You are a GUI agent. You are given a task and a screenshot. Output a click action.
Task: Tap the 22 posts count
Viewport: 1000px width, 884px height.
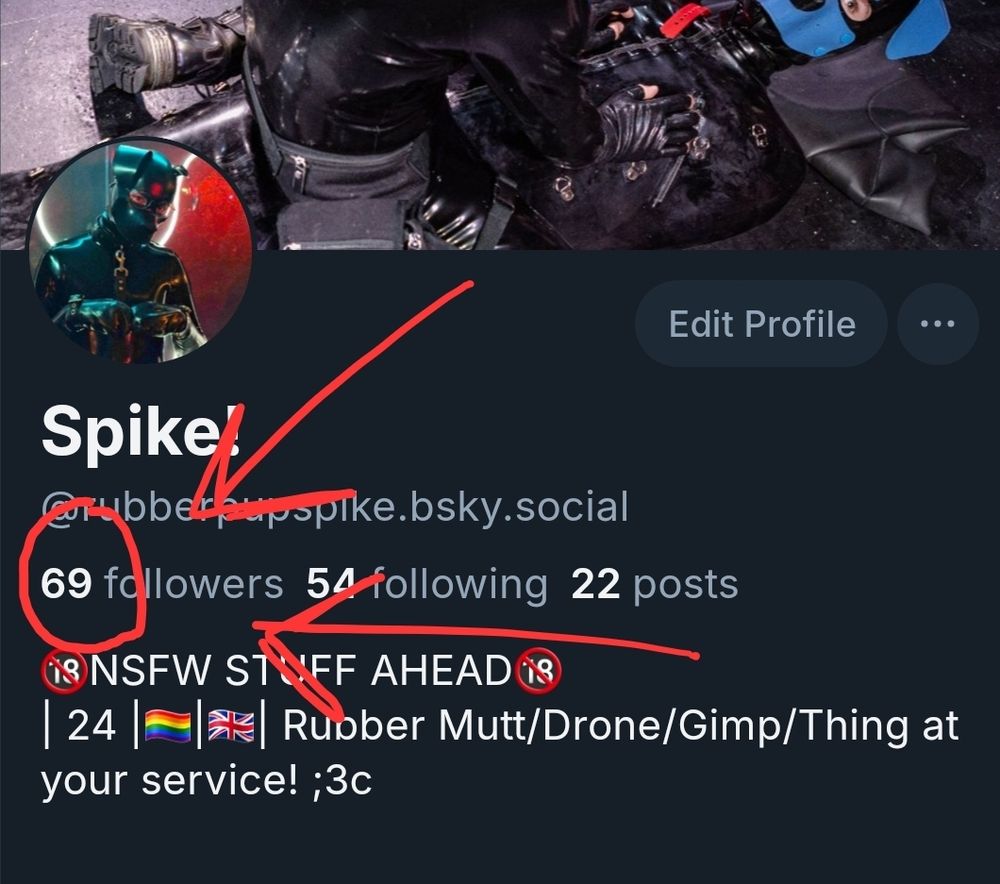[655, 585]
